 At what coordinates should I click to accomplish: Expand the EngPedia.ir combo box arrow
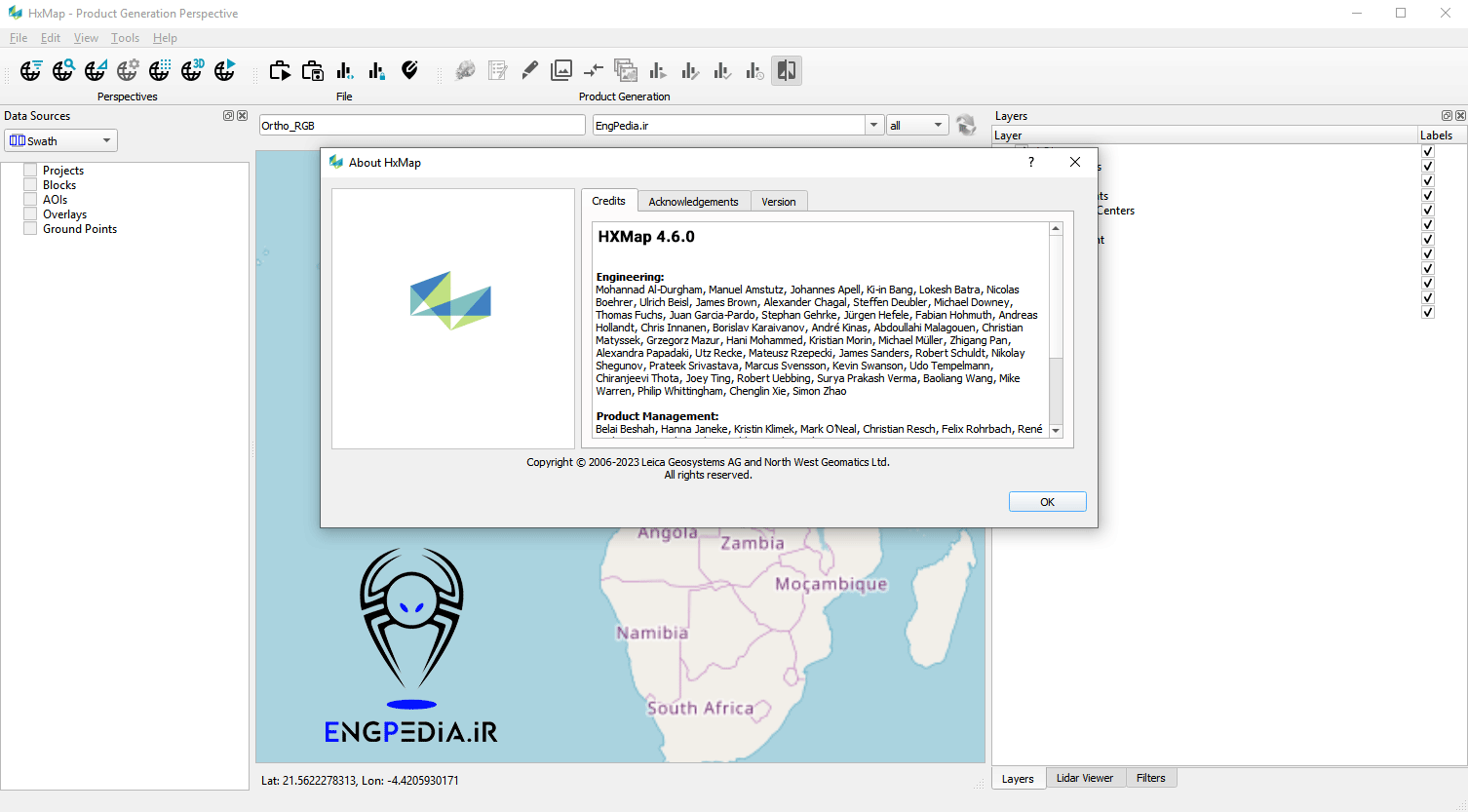coord(873,125)
